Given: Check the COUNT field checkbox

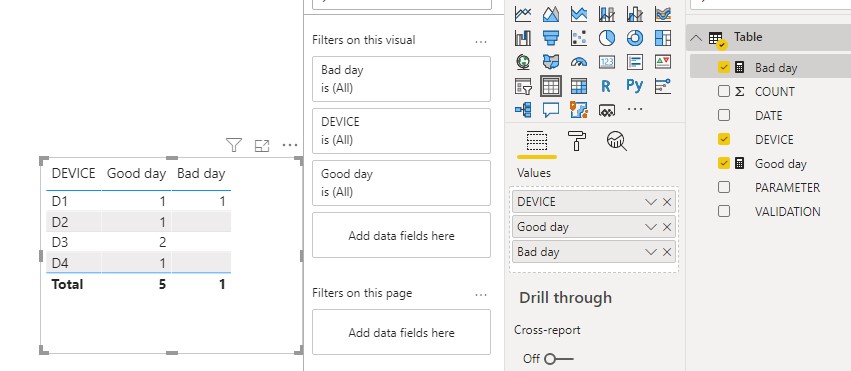Looking at the screenshot, I should point(723,91).
